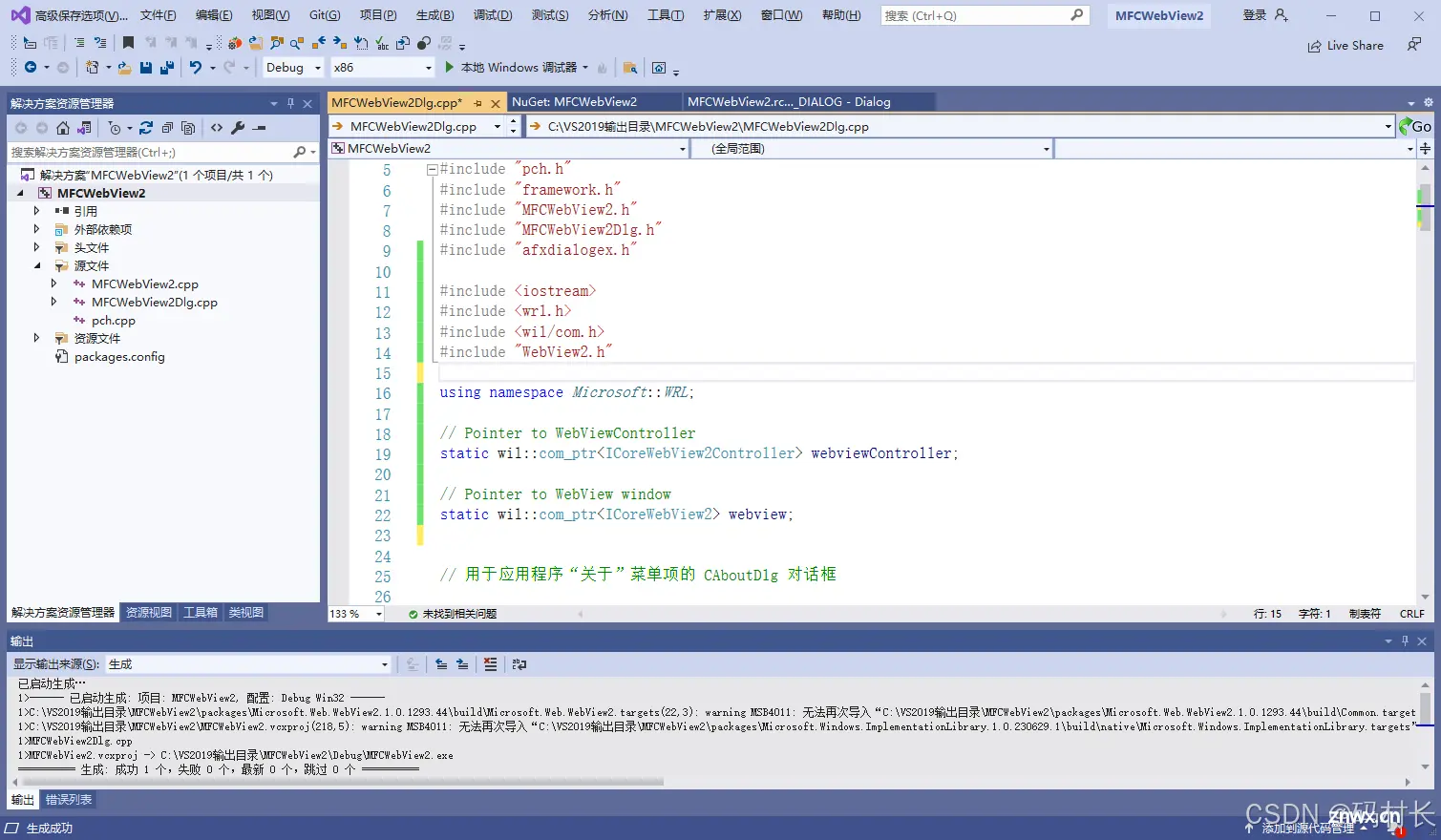Click the pending changes filter clock icon
Image resolution: width=1441 pixels, height=840 pixels.
(x=115, y=128)
